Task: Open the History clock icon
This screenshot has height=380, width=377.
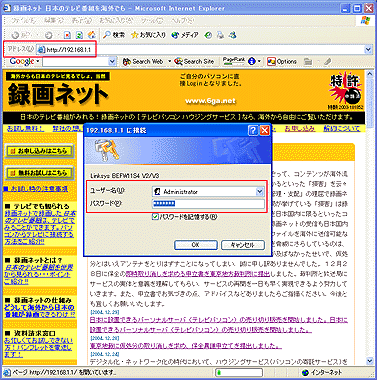Action: click(208, 35)
